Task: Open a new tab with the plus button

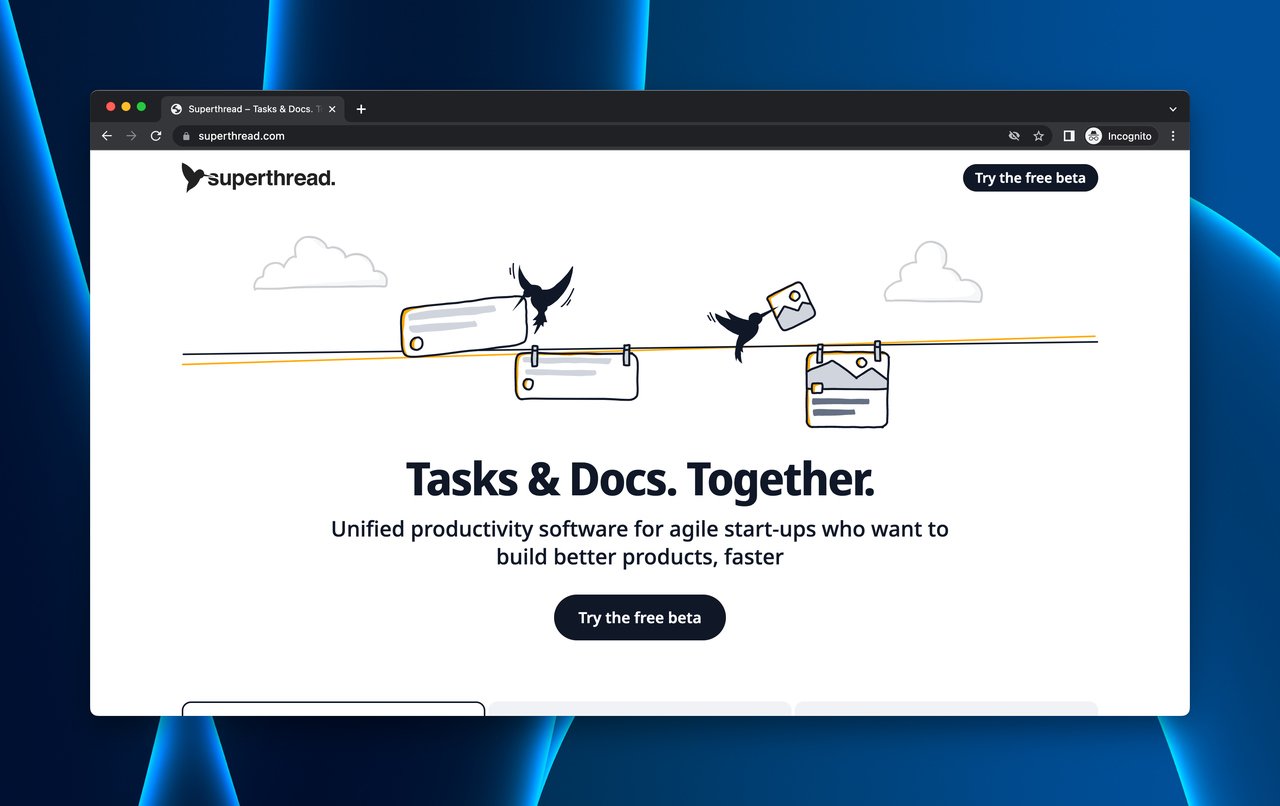Action: click(360, 109)
